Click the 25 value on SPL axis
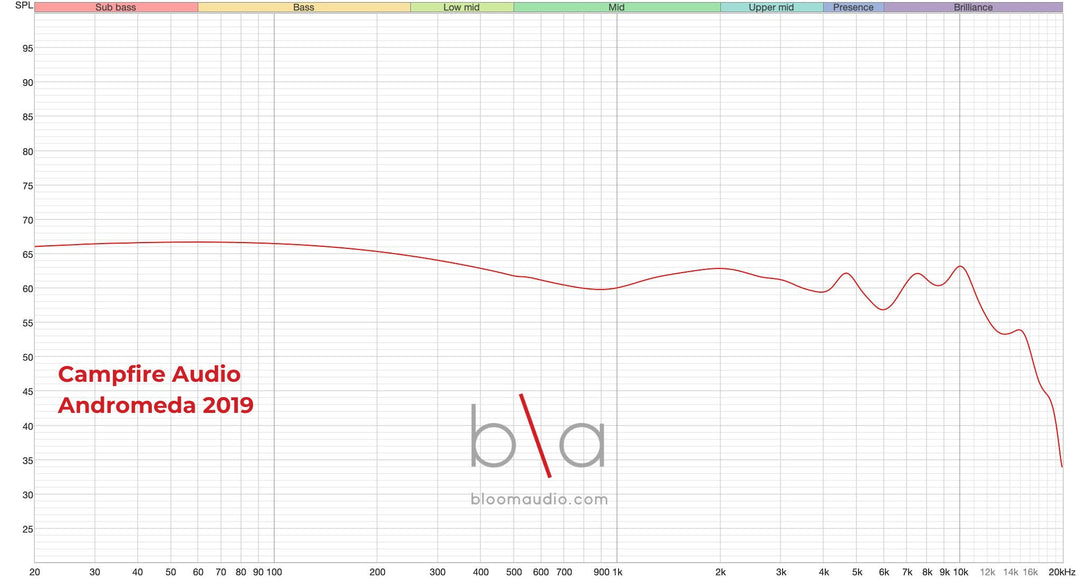 [x=28, y=529]
